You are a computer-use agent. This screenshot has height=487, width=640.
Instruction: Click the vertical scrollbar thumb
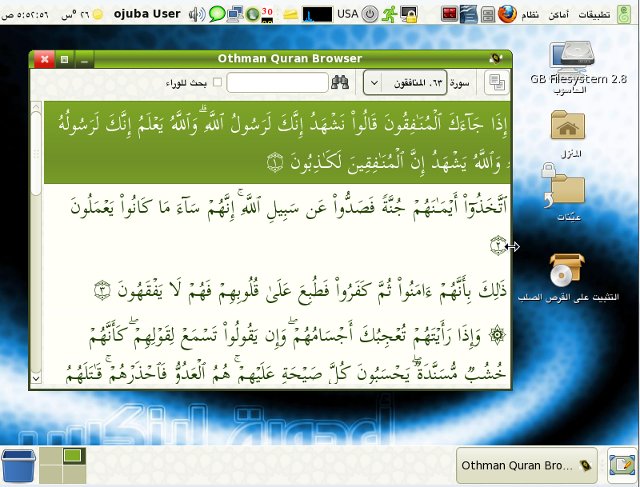click(36, 153)
